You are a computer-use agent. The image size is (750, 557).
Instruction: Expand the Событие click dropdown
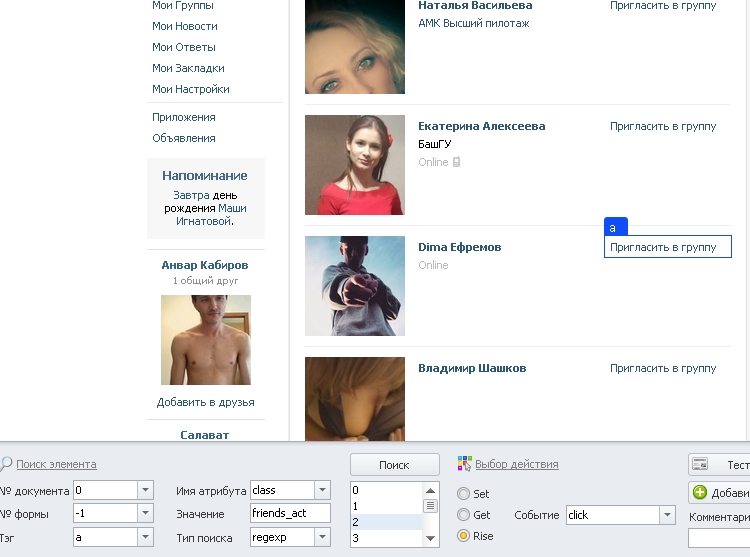667,515
